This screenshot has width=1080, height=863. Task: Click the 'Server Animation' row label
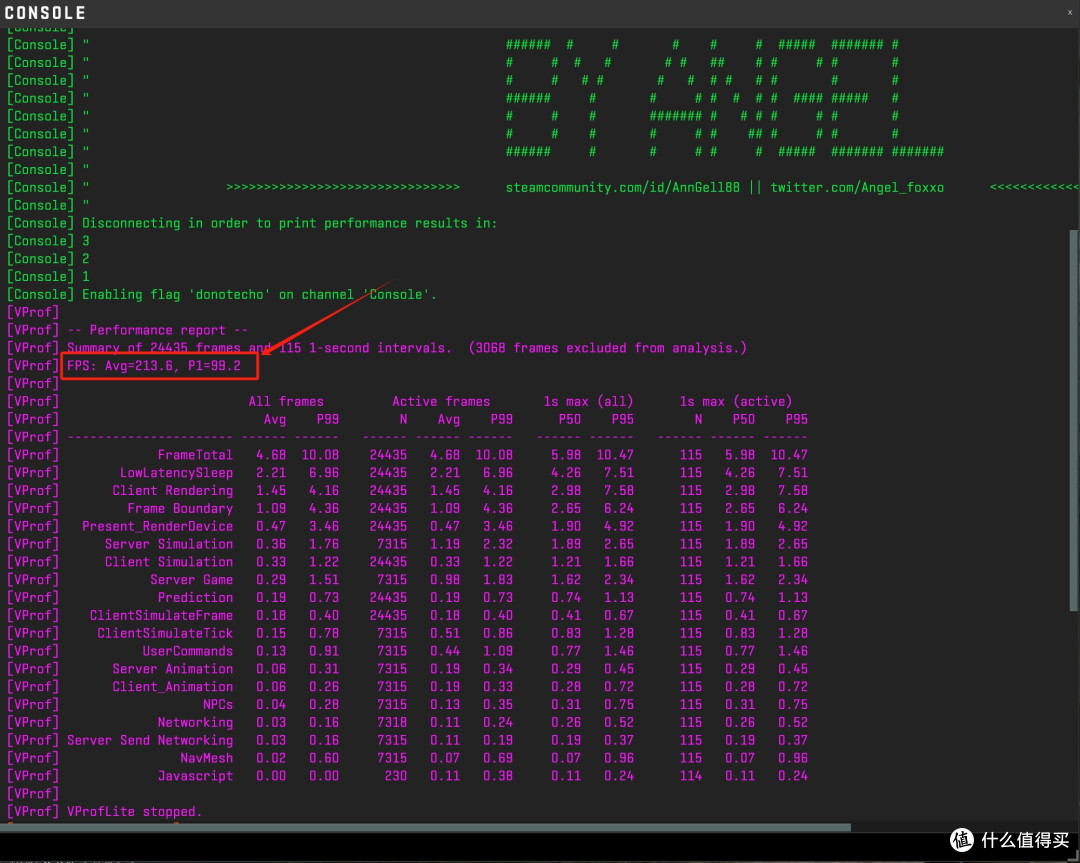(172, 669)
